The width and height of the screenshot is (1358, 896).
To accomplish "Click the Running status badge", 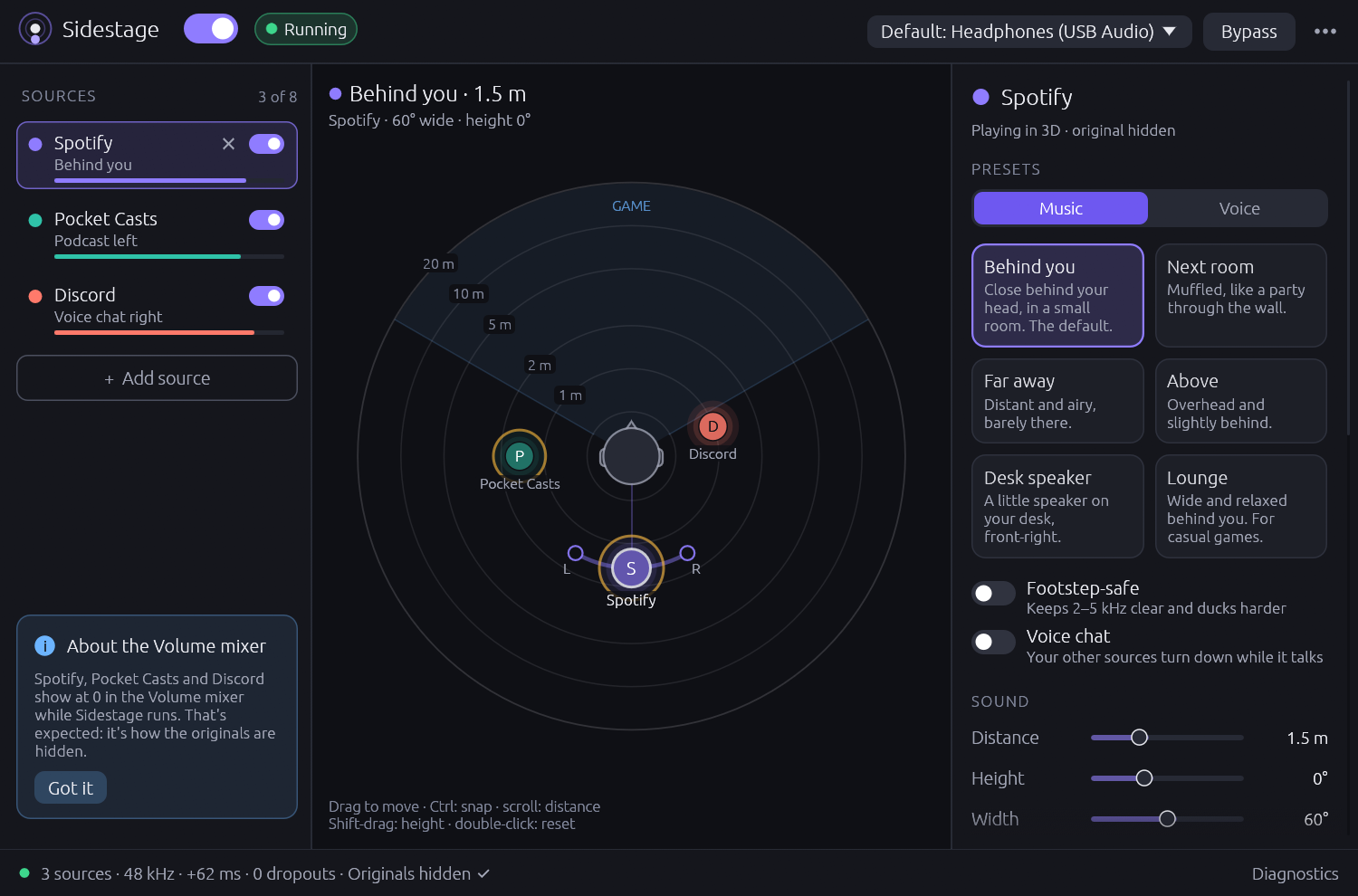I will 306,29.
